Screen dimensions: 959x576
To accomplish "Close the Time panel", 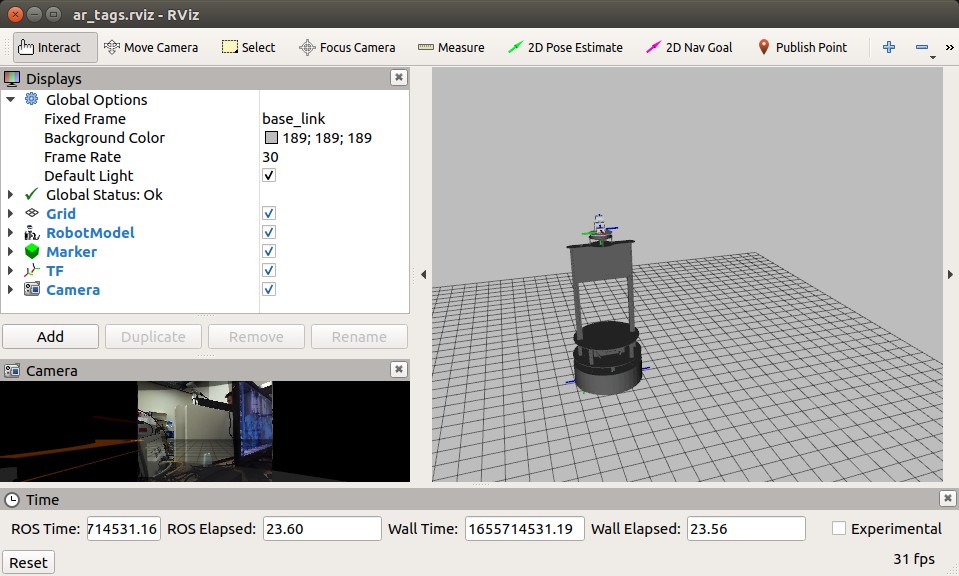I will (947, 498).
